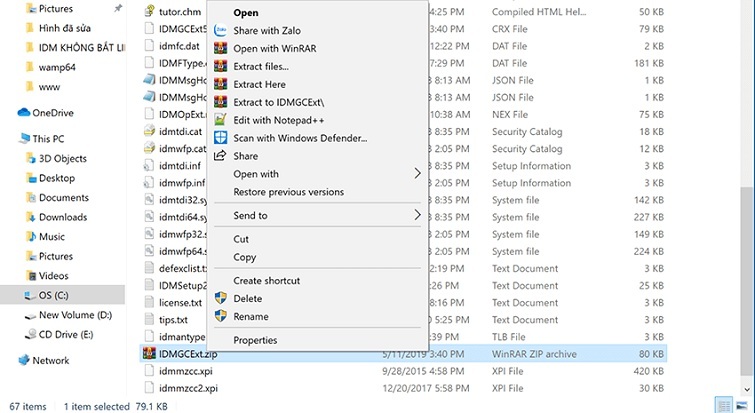Open Properties from the context menu

coord(255,340)
